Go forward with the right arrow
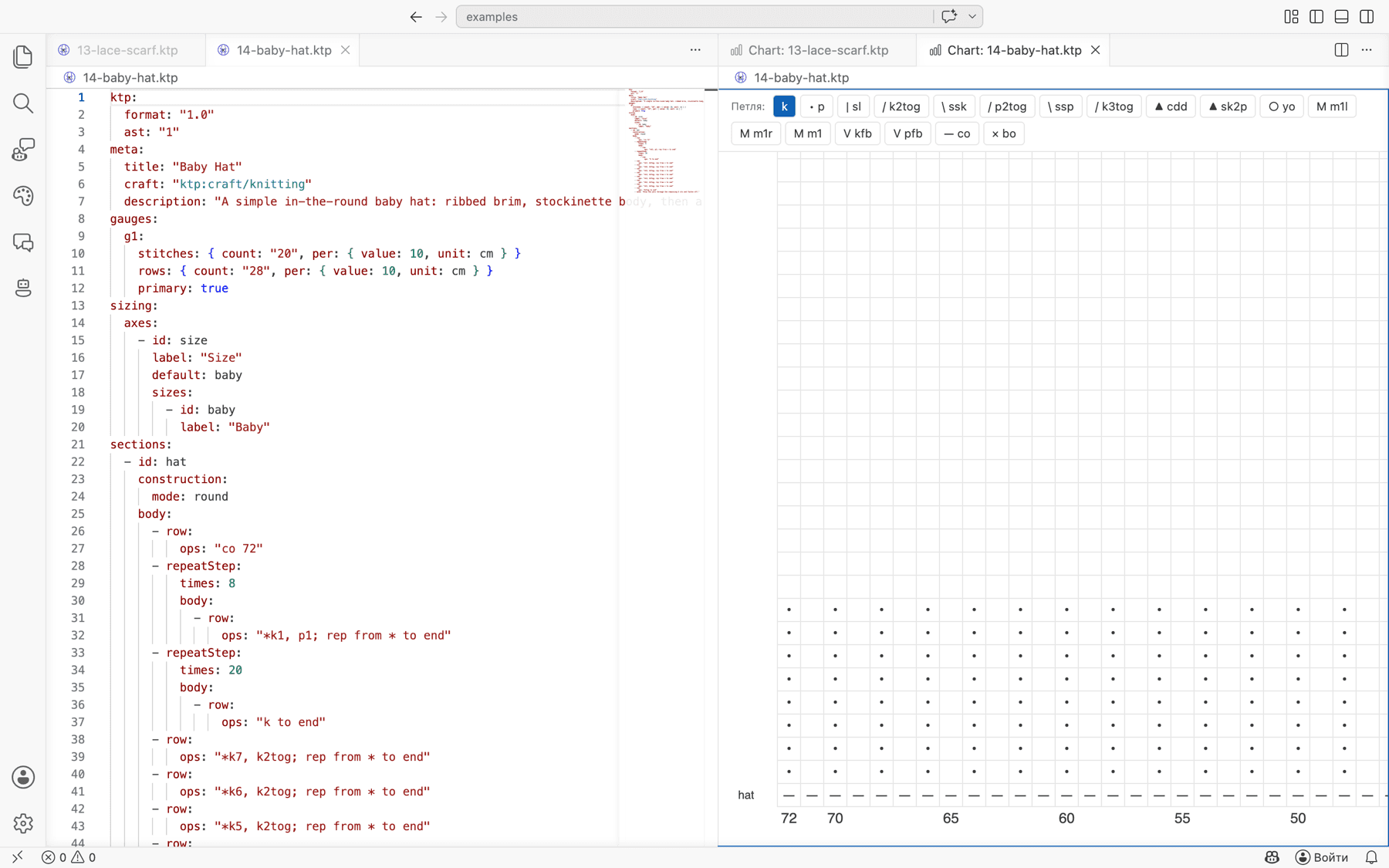 click(x=441, y=16)
